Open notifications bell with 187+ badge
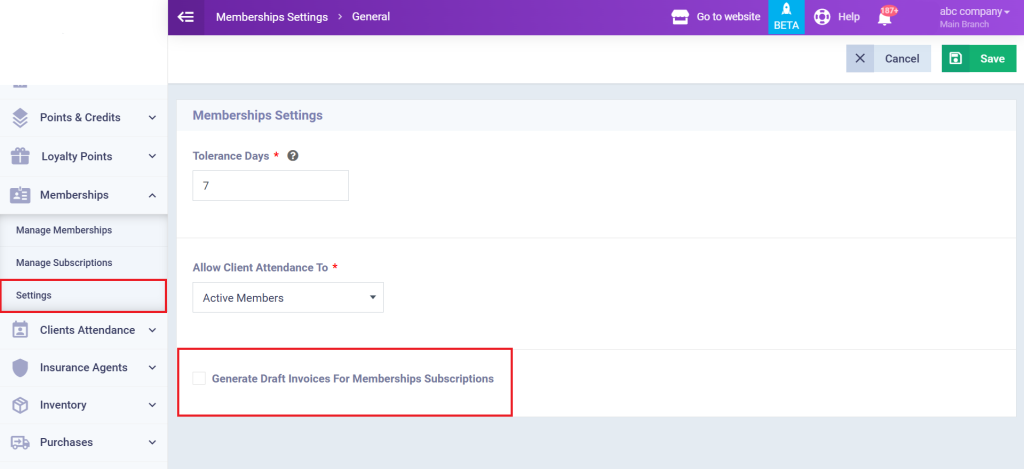Screen dimensions: 1024x469 pos(885,17)
